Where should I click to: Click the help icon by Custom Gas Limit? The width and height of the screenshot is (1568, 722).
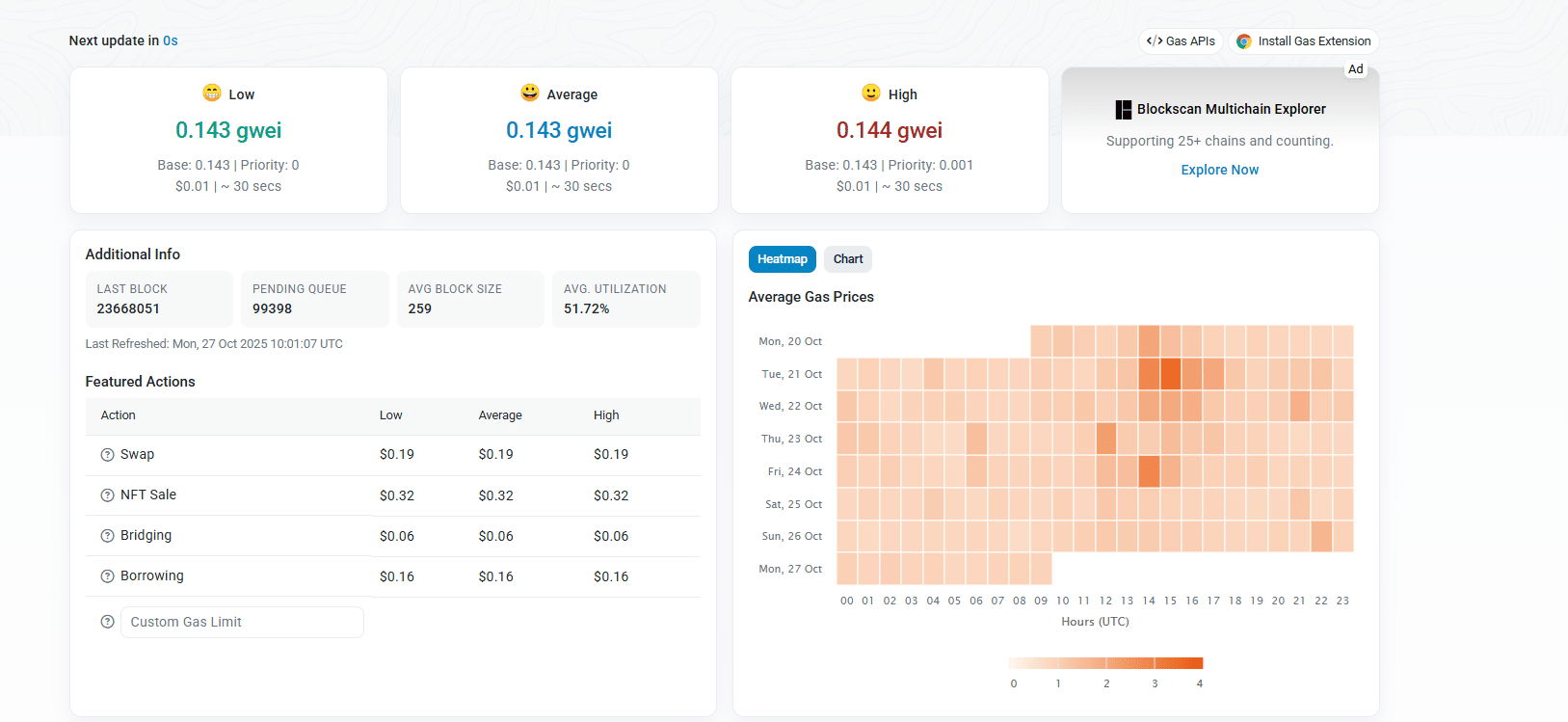point(108,622)
